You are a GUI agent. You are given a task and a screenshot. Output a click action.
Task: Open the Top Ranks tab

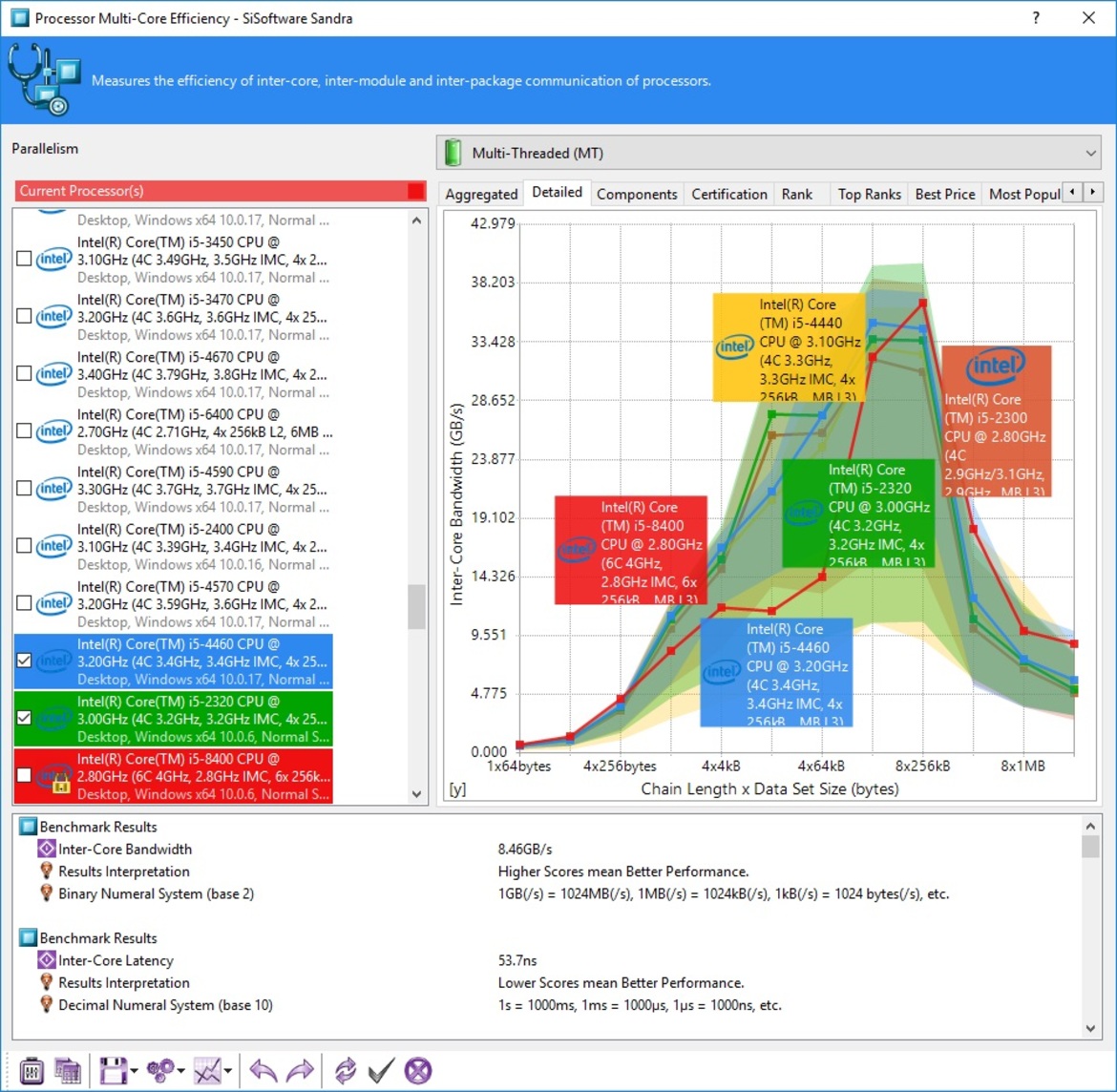869,195
